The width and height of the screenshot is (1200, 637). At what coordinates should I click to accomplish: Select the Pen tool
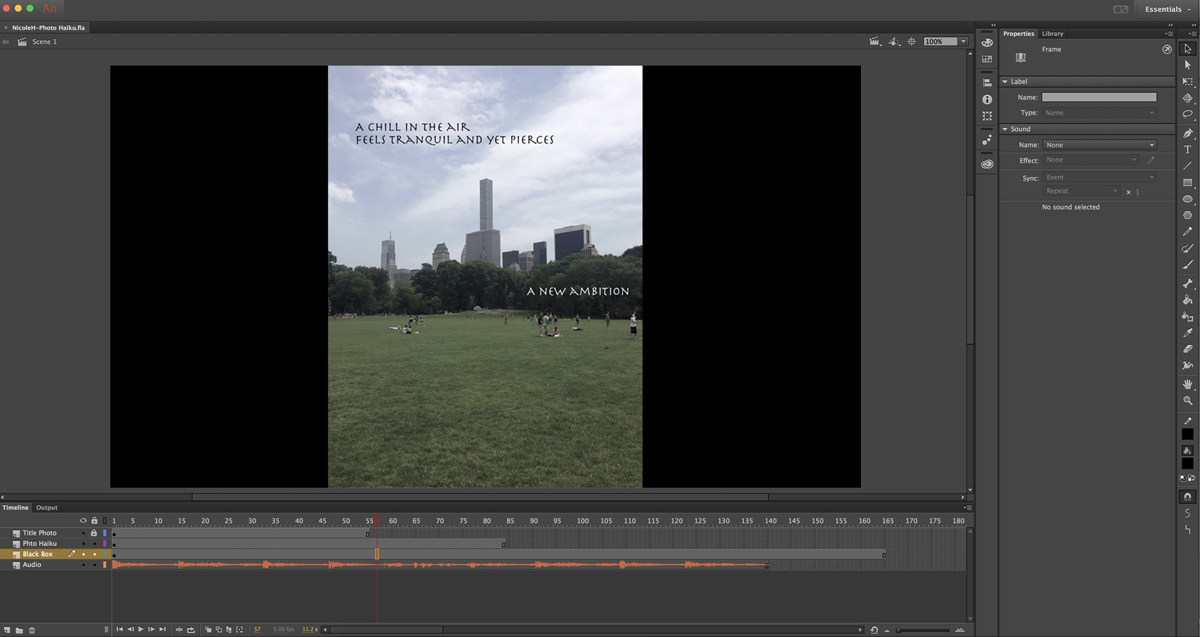point(1187,133)
